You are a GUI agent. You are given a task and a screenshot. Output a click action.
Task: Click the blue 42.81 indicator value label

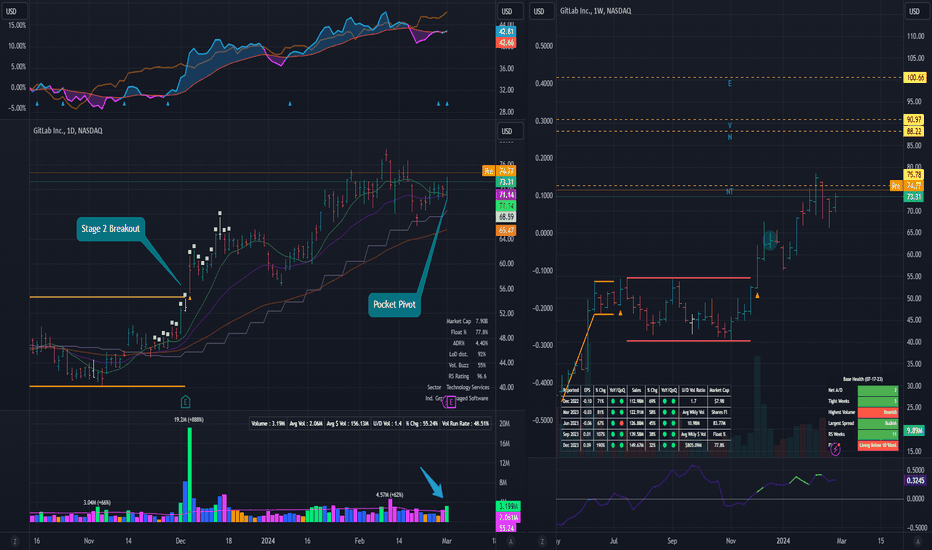click(x=506, y=32)
